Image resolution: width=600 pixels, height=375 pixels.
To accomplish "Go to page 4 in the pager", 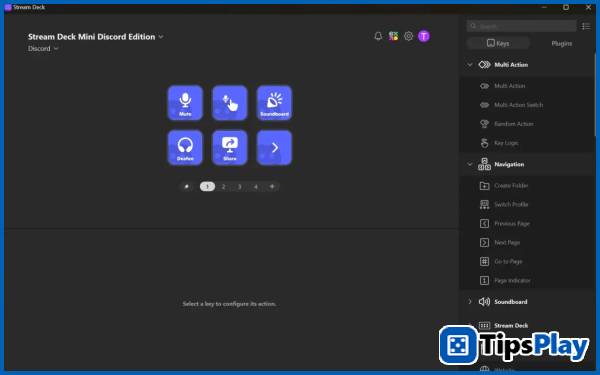I will coord(256,187).
